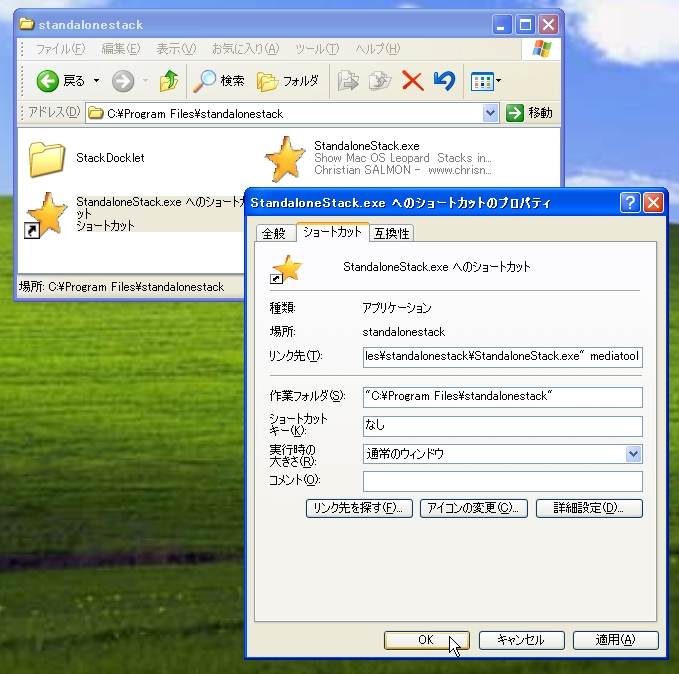This screenshot has height=674, width=679.
Task: Click the Forward arrow in Explorer toolbar
Action: coord(123,81)
